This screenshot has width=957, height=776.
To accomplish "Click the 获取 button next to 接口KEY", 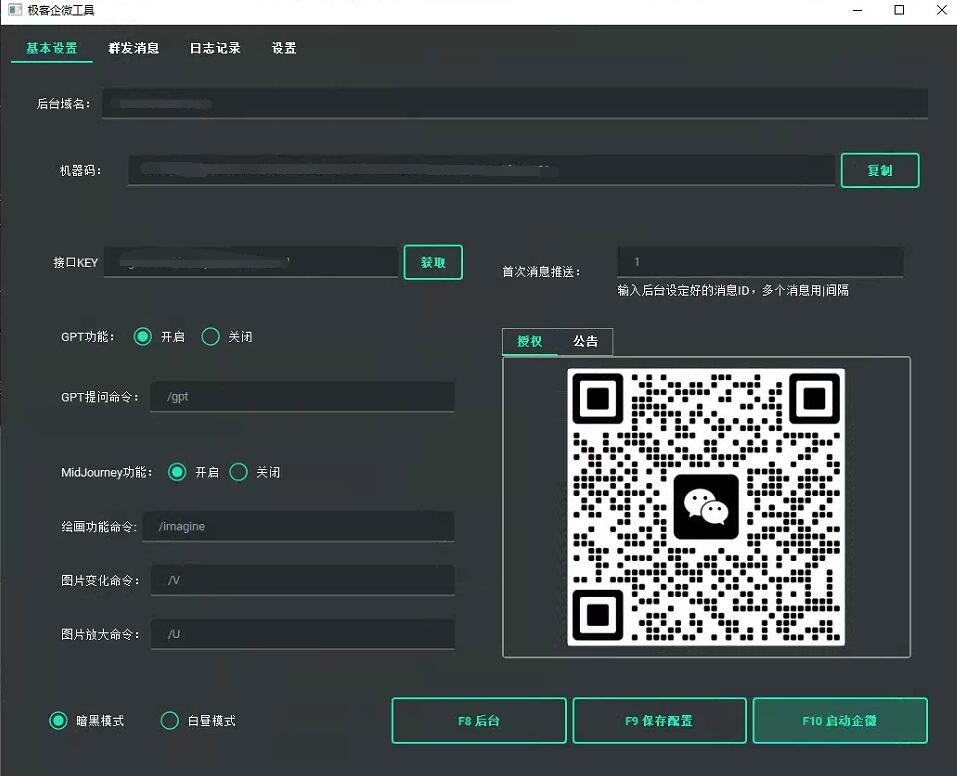I will pos(432,262).
